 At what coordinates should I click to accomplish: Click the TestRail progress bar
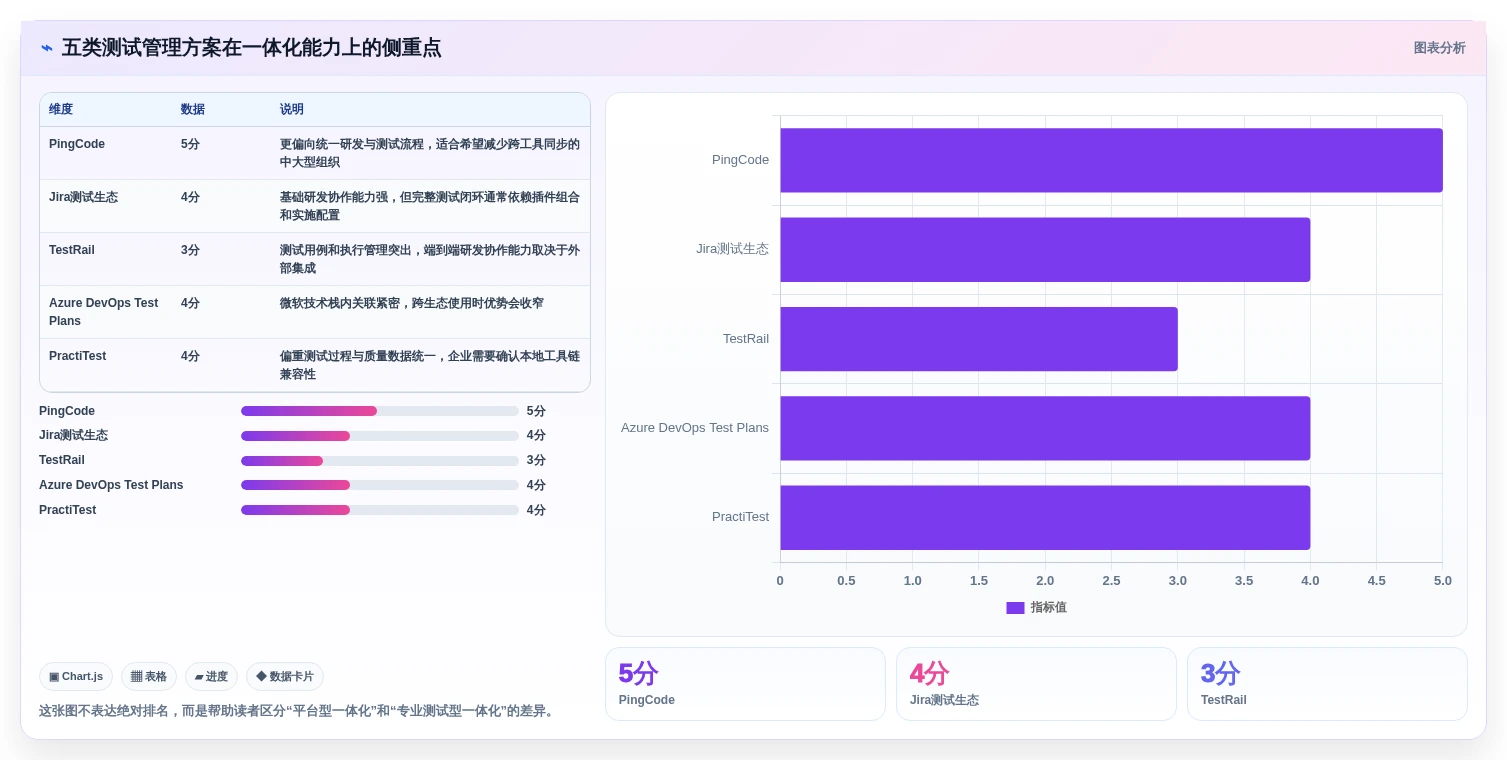point(380,461)
